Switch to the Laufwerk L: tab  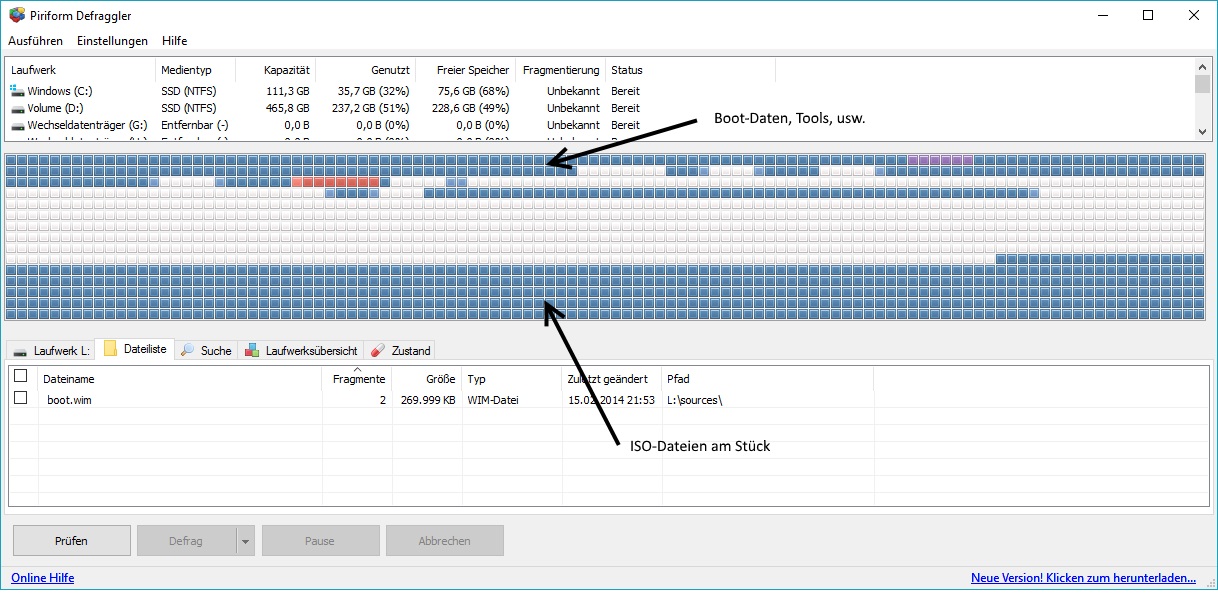pyautogui.click(x=50, y=350)
